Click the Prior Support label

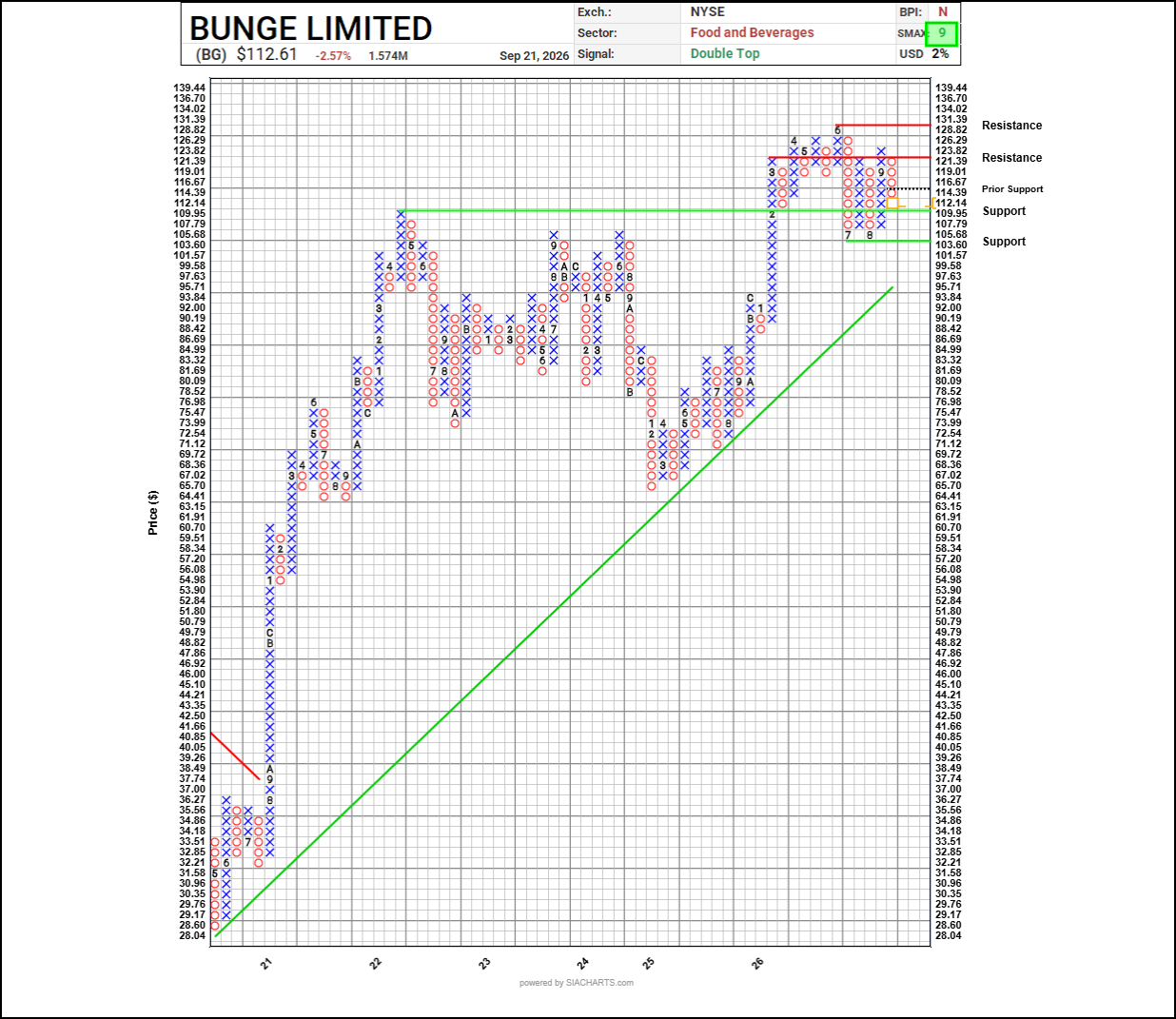point(1012,189)
